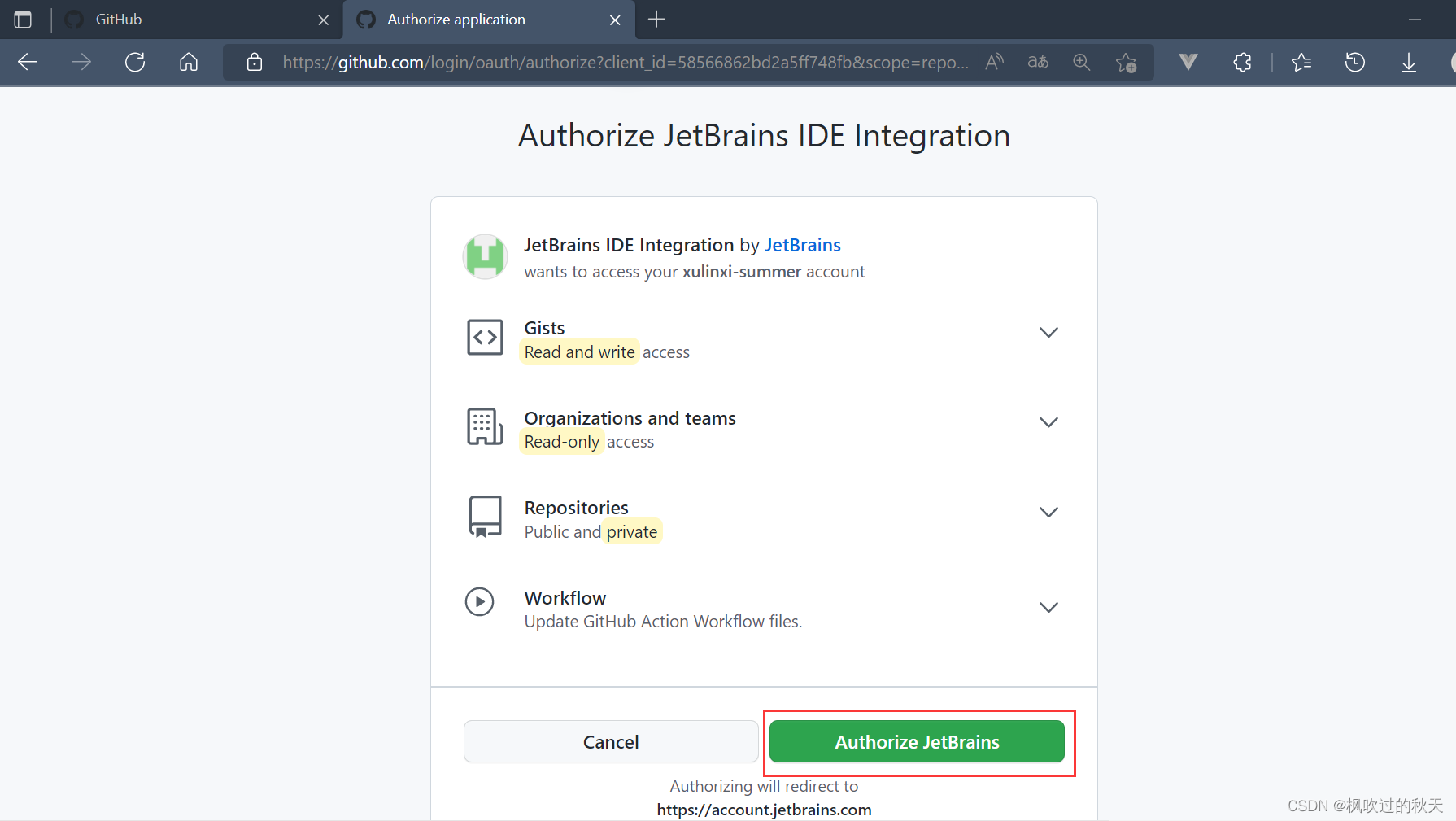The width and height of the screenshot is (1456, 821).
Task: Open the Downloads icon
Action: click(x=1409, y=62)
